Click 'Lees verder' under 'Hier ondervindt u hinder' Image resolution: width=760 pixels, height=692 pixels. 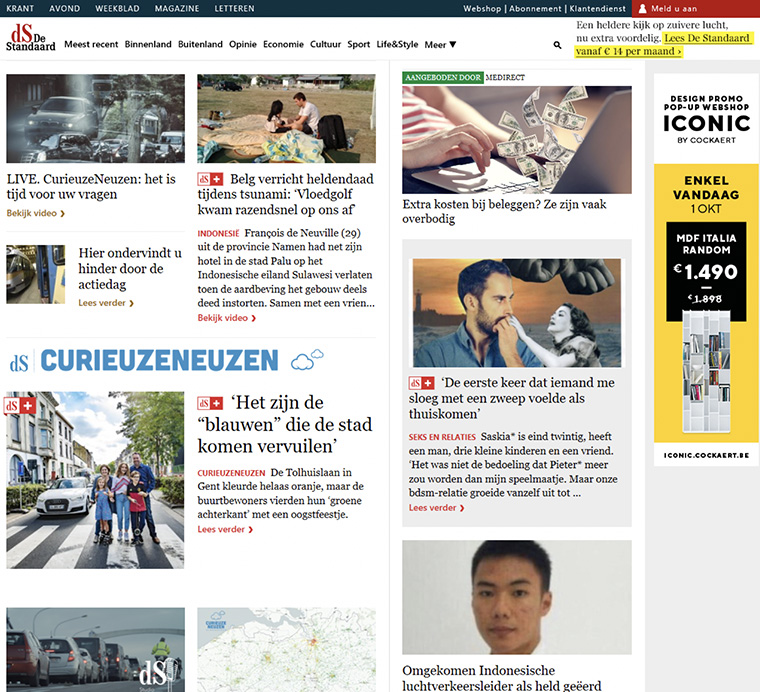pos(106,303)
